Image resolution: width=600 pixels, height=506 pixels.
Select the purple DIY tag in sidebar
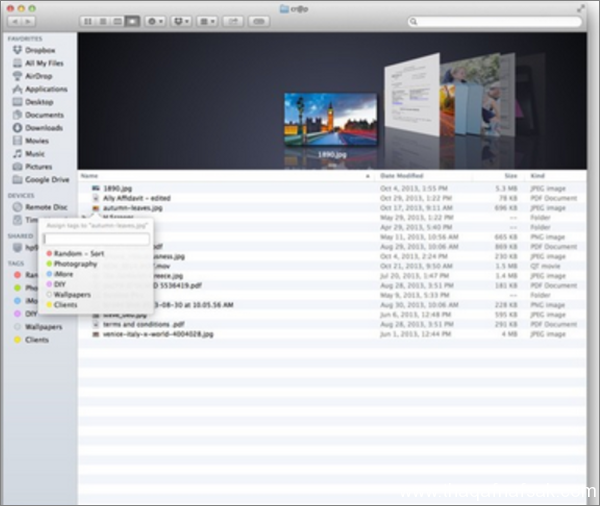tap(25, 314)
